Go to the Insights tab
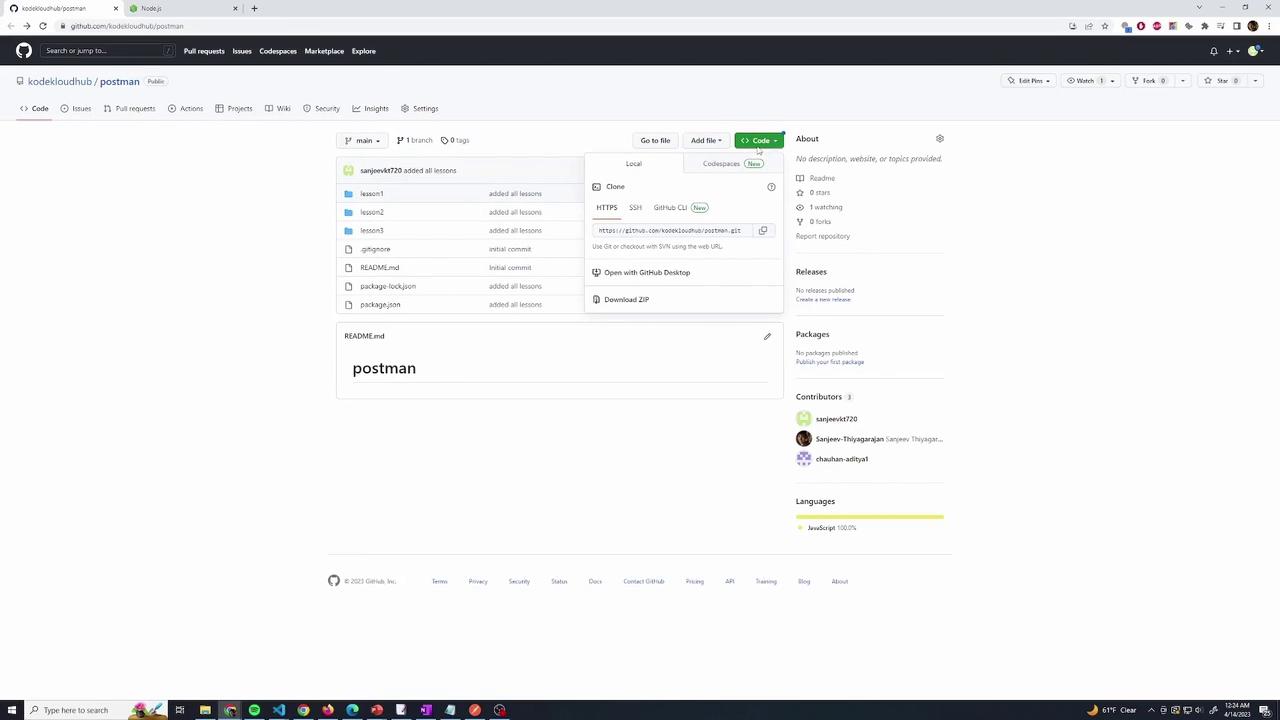1280x720 pixels. (371, 109)
